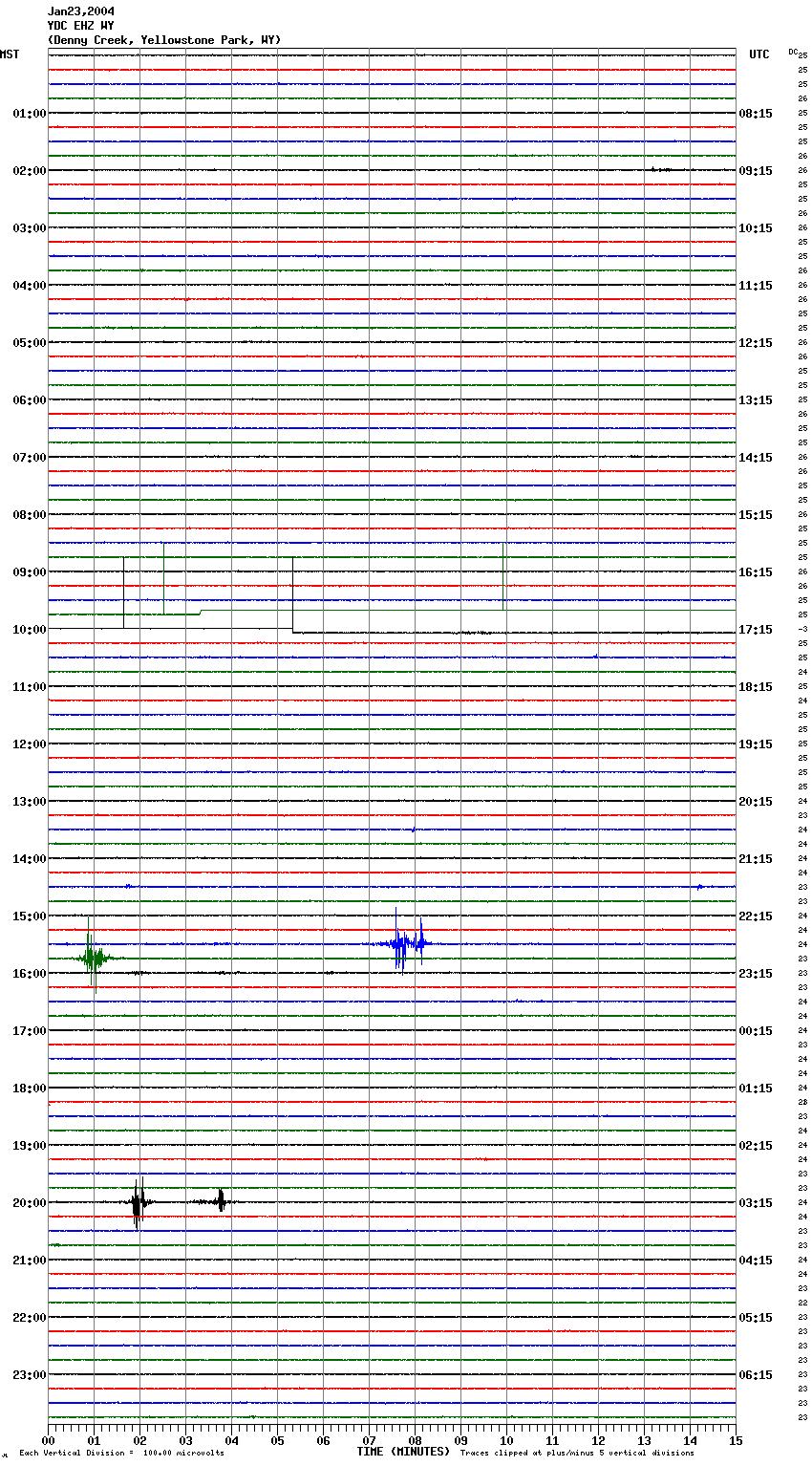Click the 'UTC' column header

point(759,54)
